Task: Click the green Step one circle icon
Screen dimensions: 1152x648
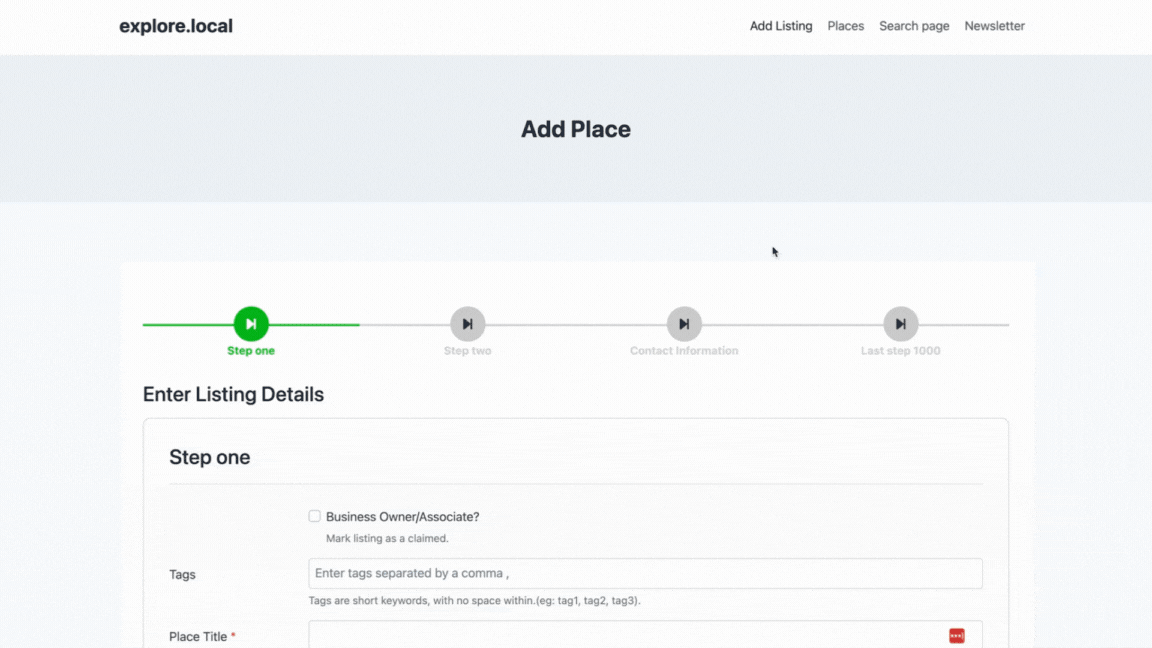Action: point(251,324)
